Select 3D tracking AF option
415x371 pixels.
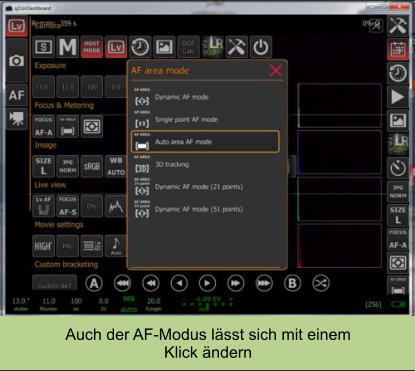205,164
